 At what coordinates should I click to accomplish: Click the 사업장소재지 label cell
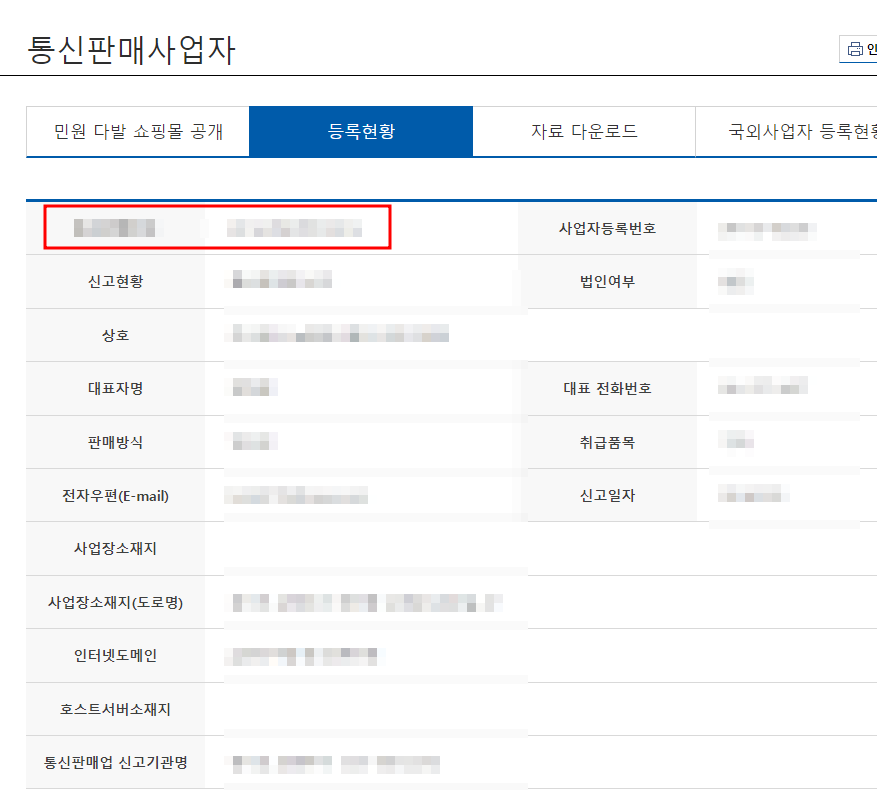click(x=115, y=548)
